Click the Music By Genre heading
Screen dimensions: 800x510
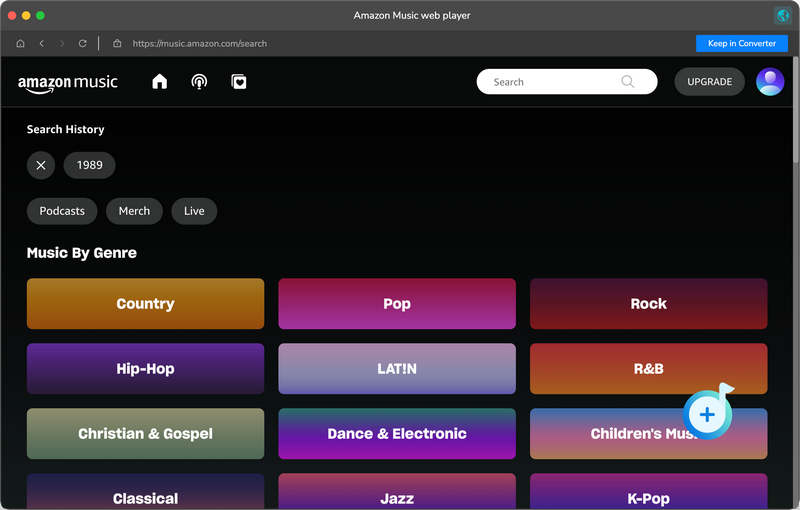pyautogui.click(x=82, y=253)
